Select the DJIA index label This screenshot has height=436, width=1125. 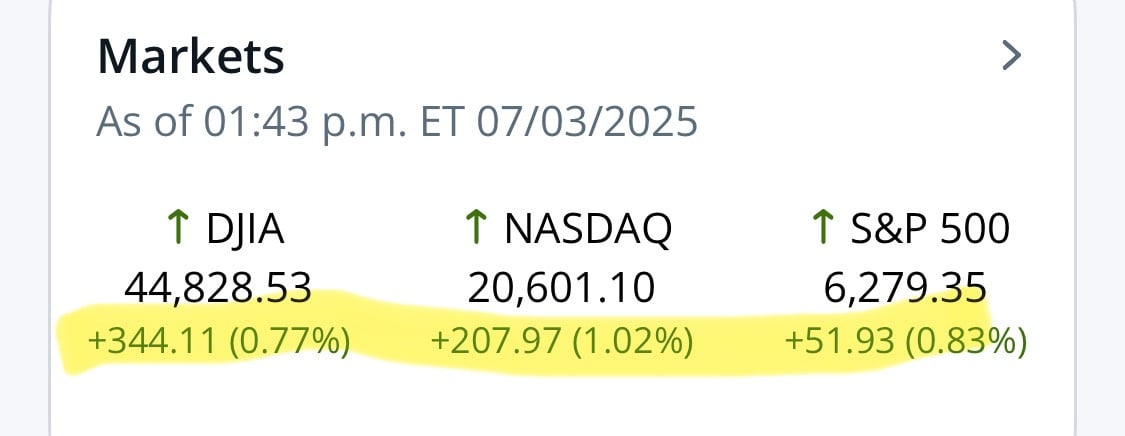pos(245,229)
